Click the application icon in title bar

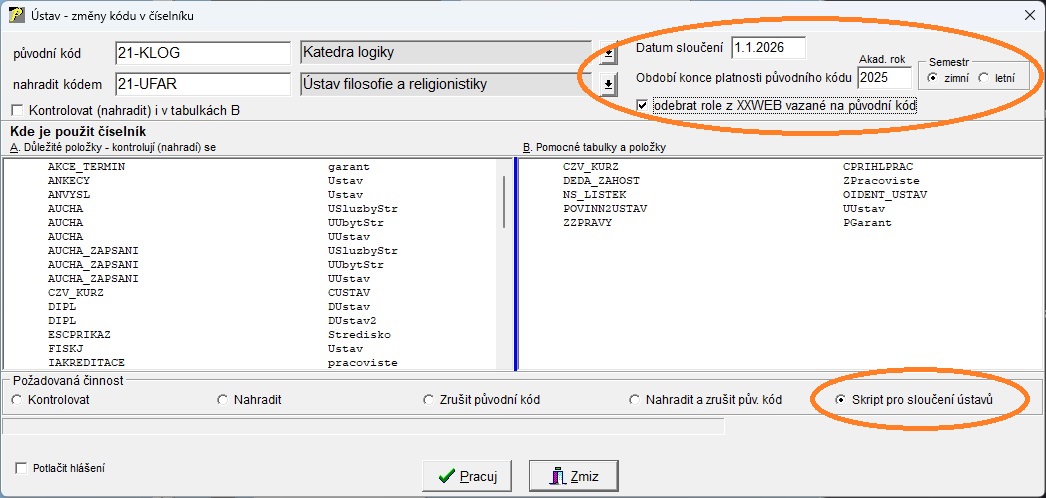16,15
